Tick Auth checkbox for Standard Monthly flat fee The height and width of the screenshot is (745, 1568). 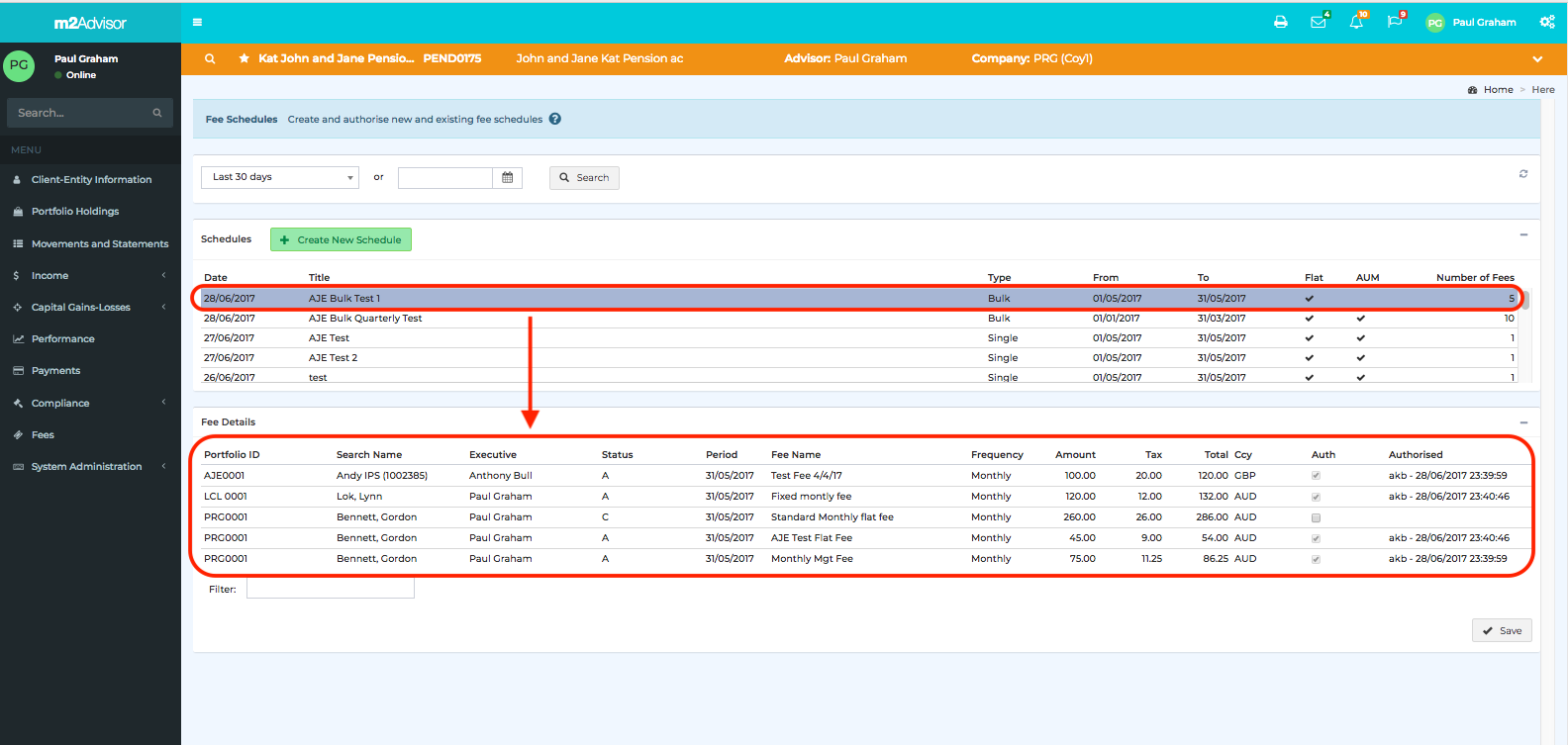click(x=1316, y=517)
